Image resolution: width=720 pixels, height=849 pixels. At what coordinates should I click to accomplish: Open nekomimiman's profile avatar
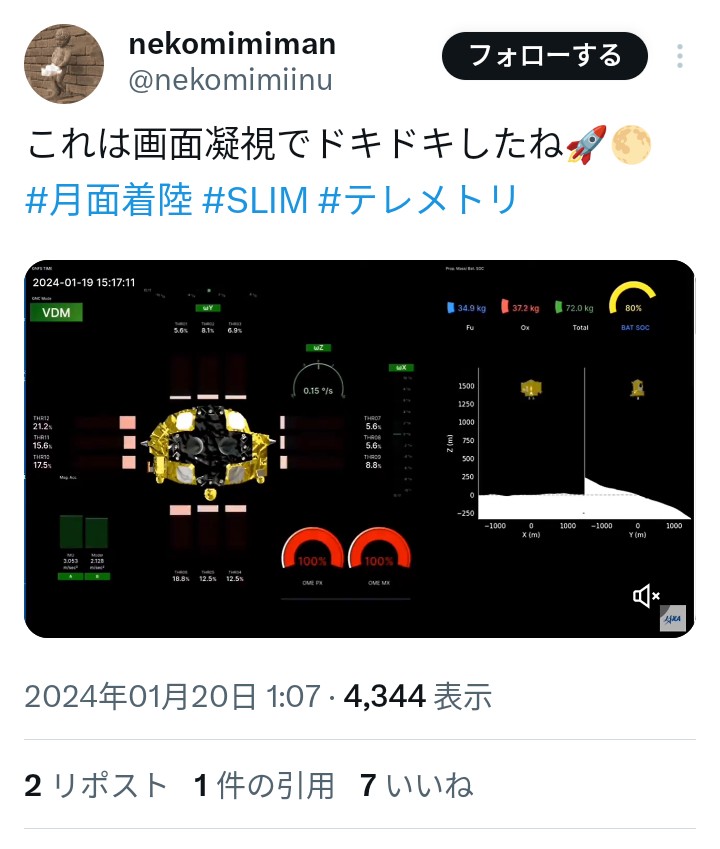(64, 63)
